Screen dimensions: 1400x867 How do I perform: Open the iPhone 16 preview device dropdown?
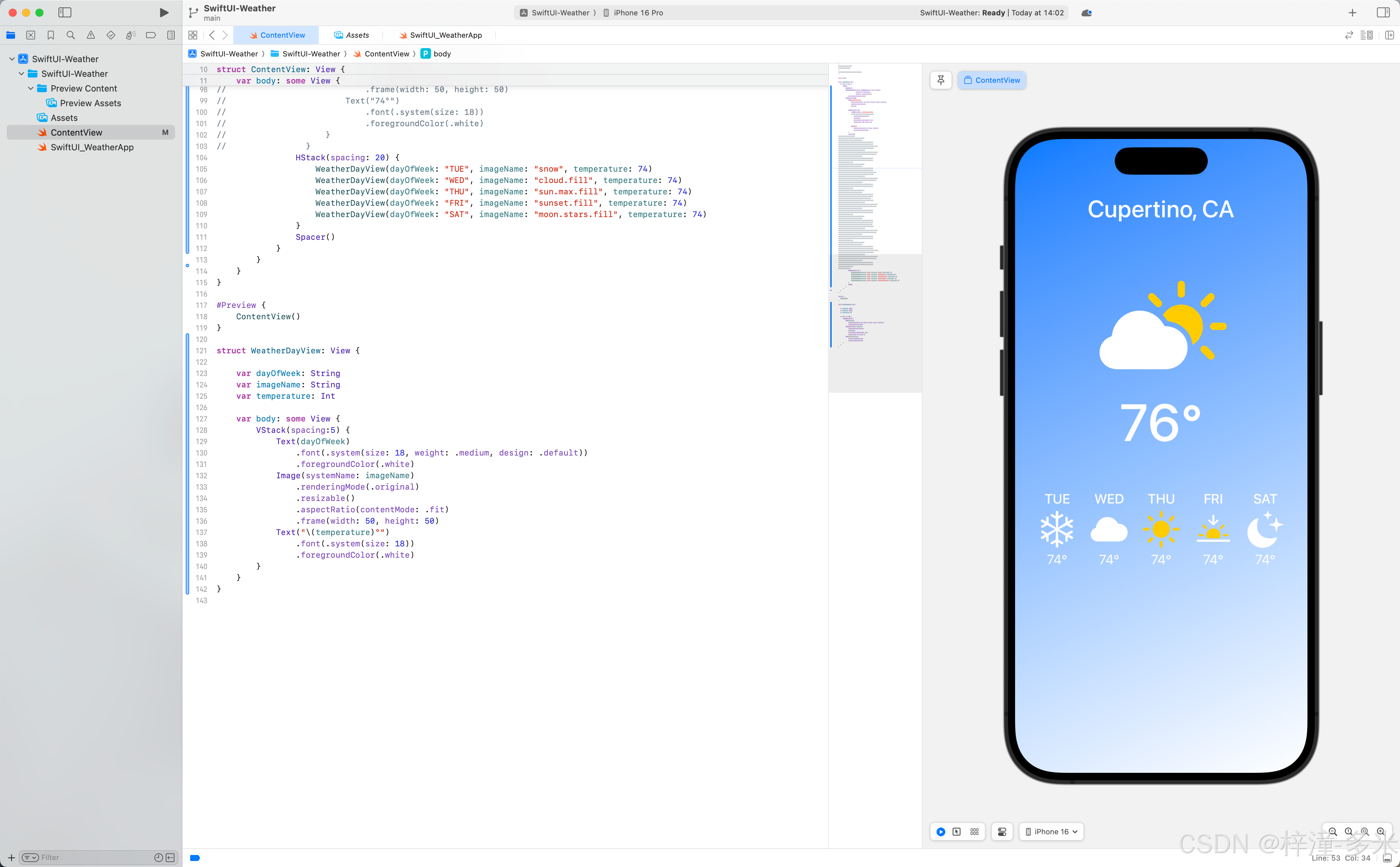coord(1051,832)
